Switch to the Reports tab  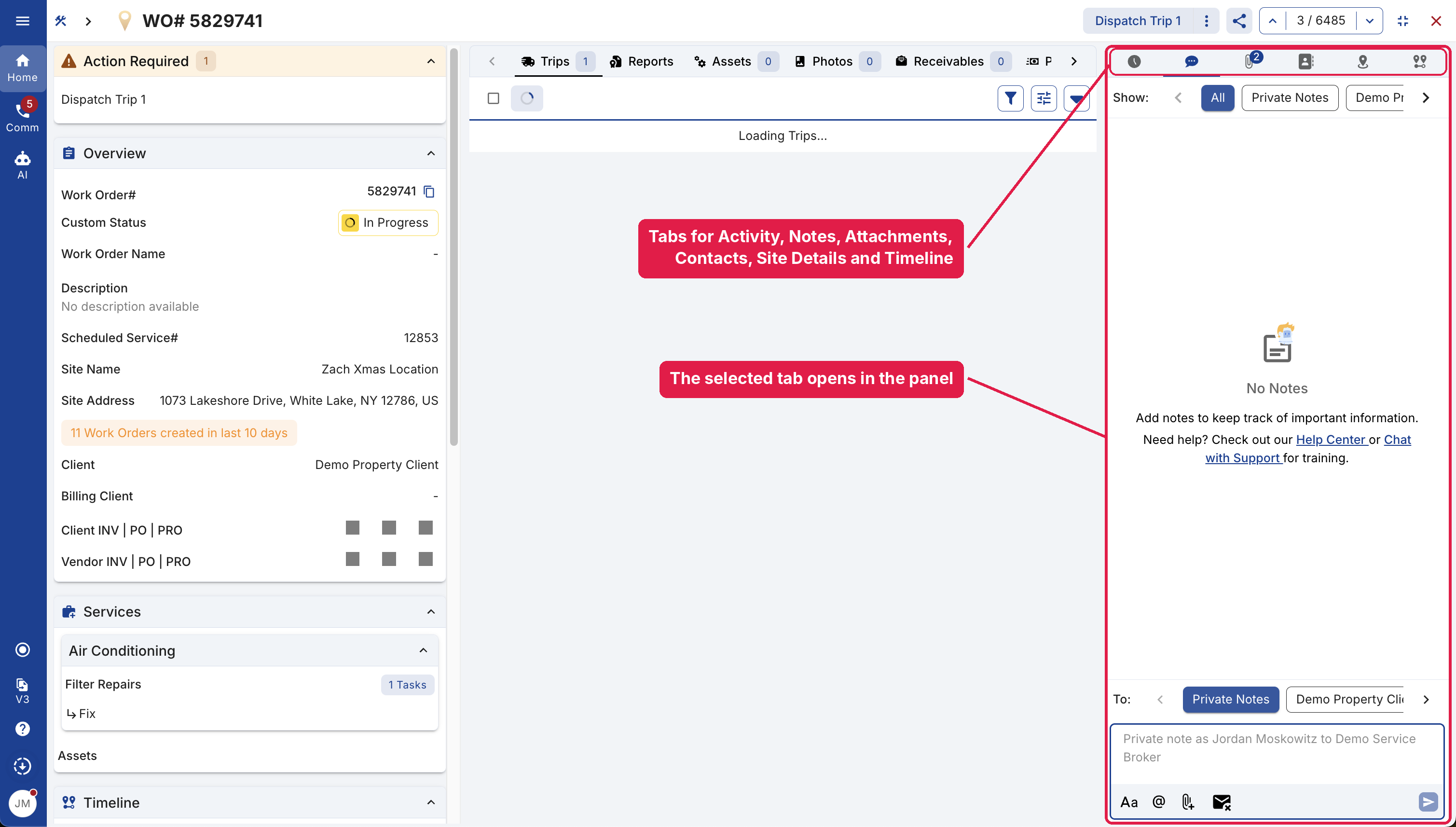(x=641, y=61)
